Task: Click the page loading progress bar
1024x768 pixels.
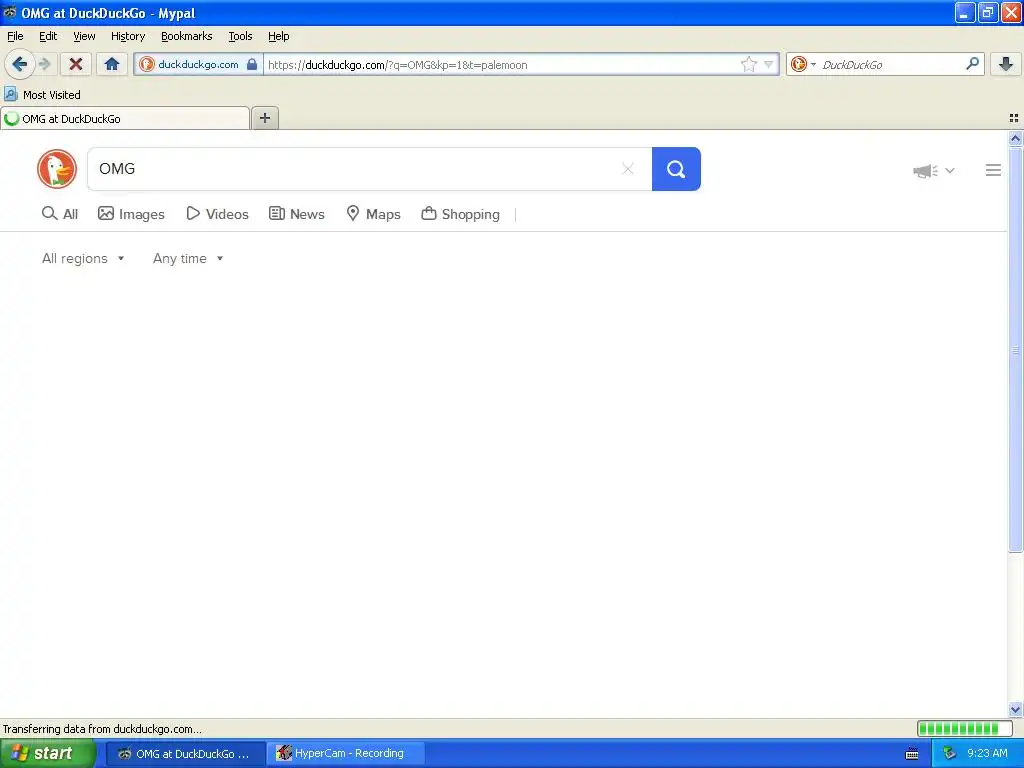Action: point(965,728)
